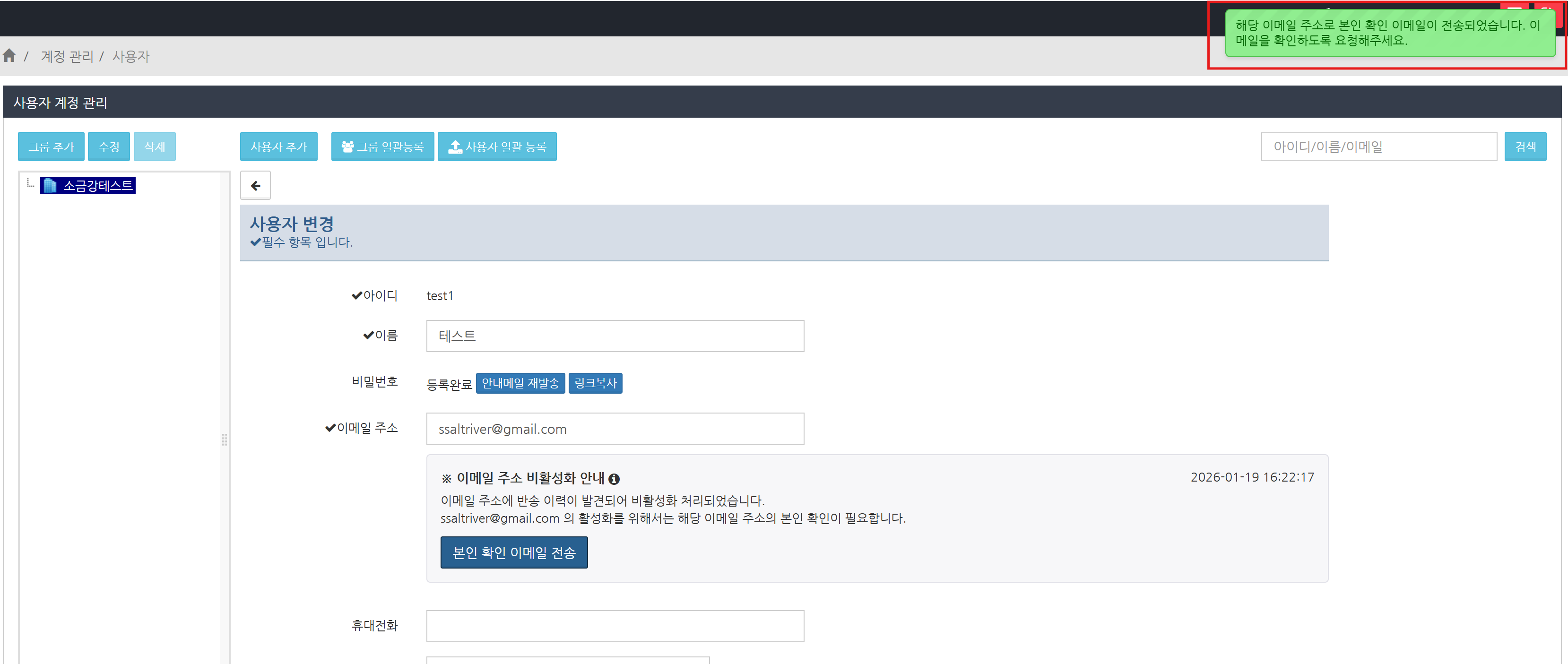
Task: Click the home icon in breadcrumb
Action: coord(9,56)
